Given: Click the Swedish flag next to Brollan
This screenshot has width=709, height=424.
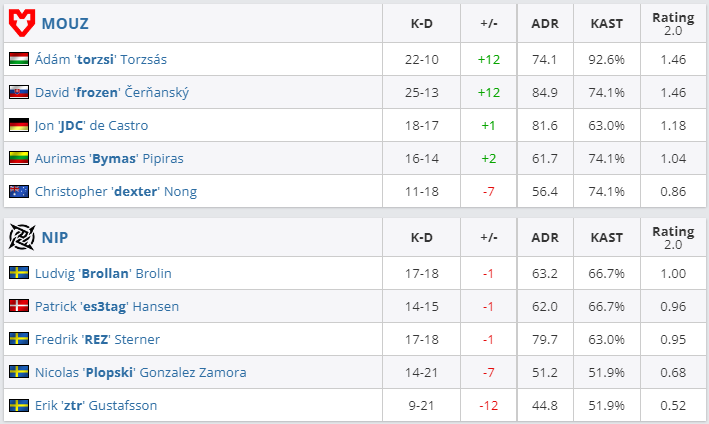Looking at the screenshot, I should click(19, 273).
